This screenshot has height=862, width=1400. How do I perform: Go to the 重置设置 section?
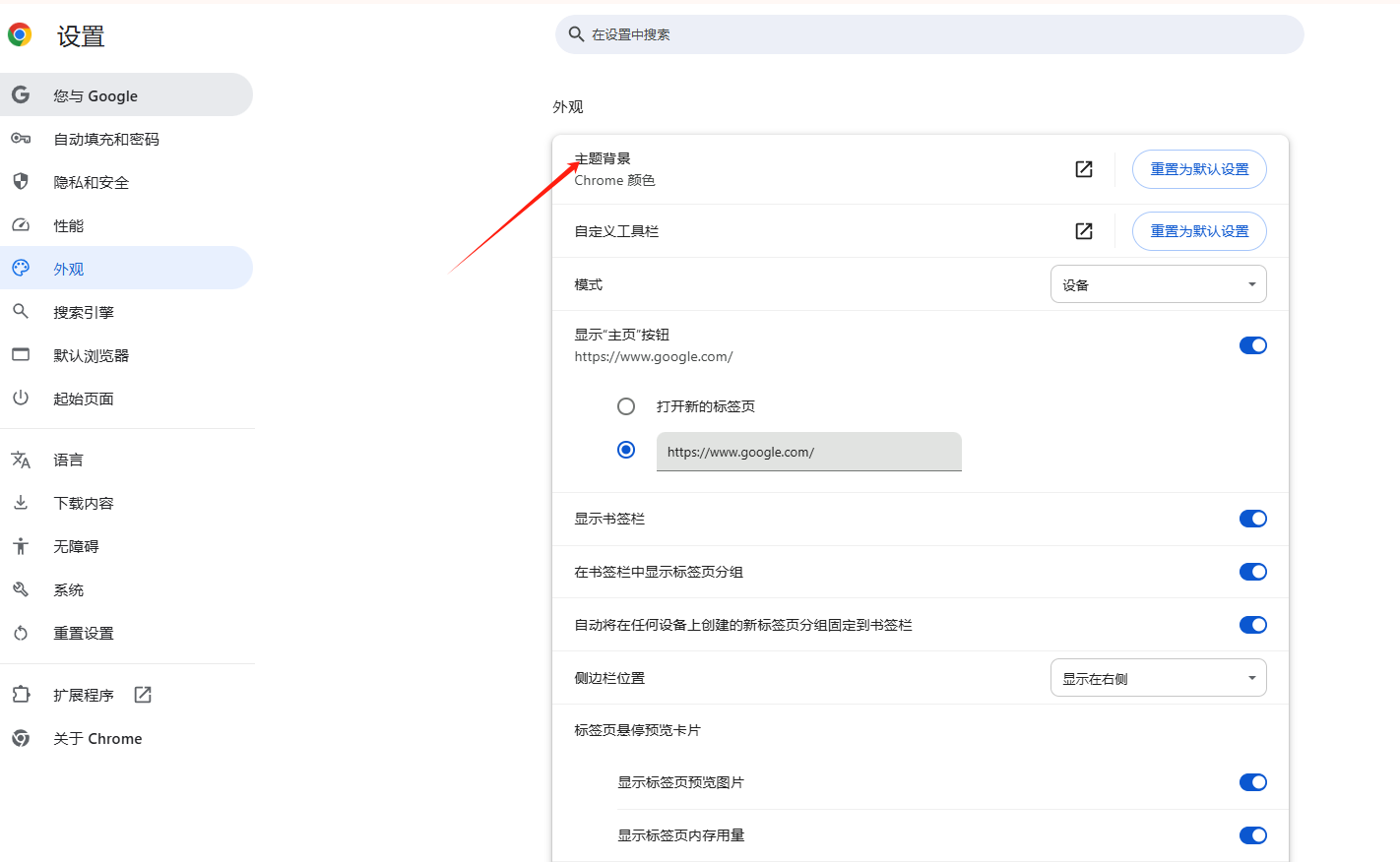(126, 633)
